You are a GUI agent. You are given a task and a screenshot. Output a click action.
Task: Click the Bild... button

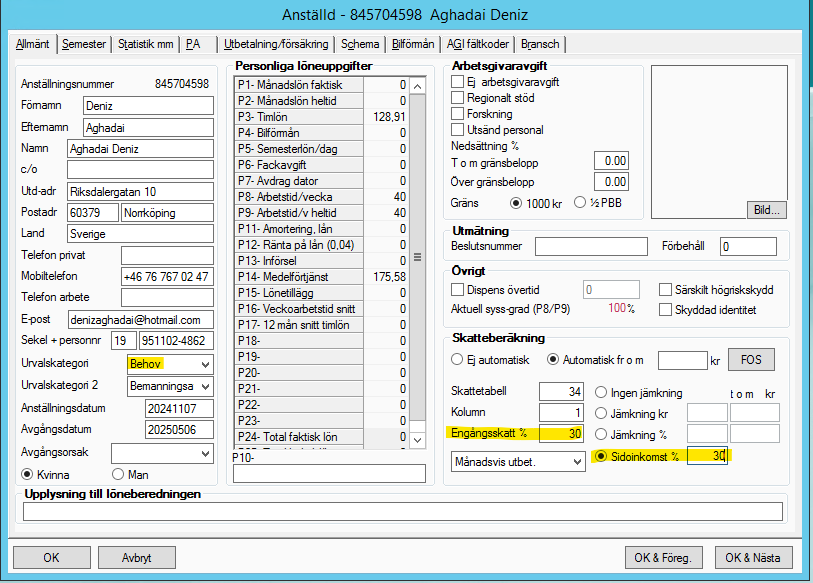pyautogui.click(x=766, y=210)
